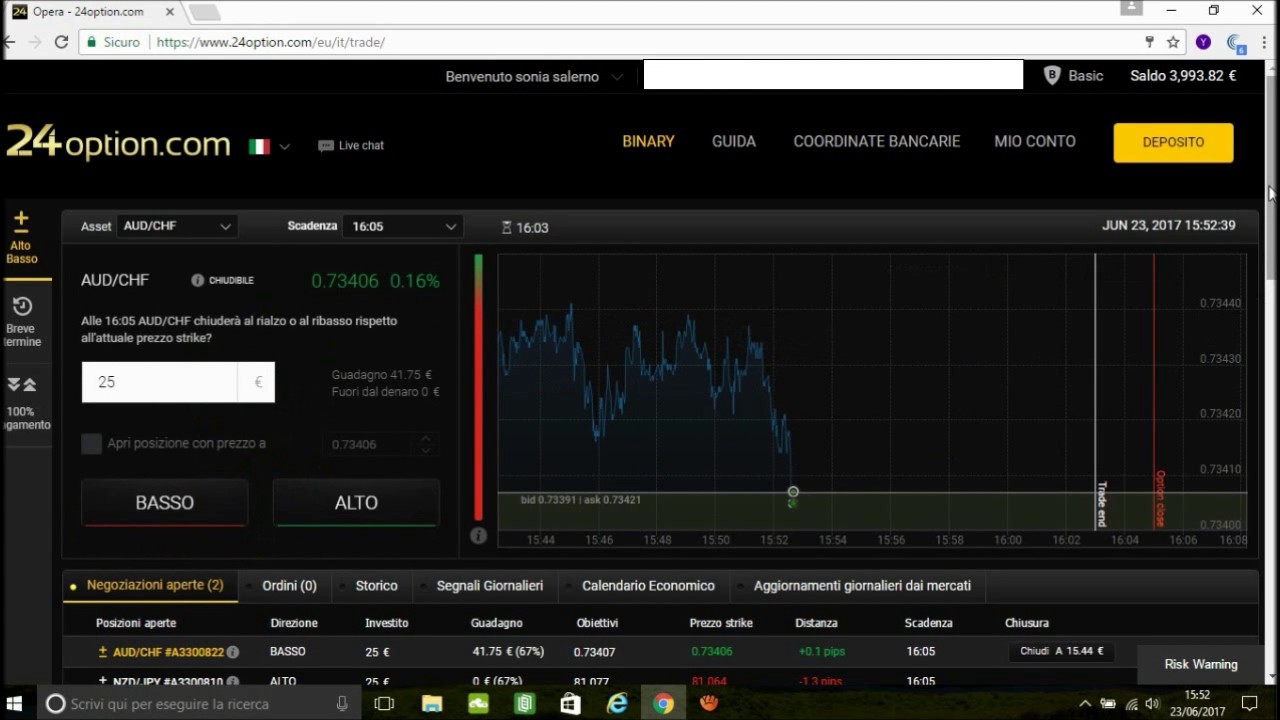The image size is (1280, 720).
Task: Click the Chiudi A 15.44 € button
Action: pyautogui.click(x=1061, y=651)
